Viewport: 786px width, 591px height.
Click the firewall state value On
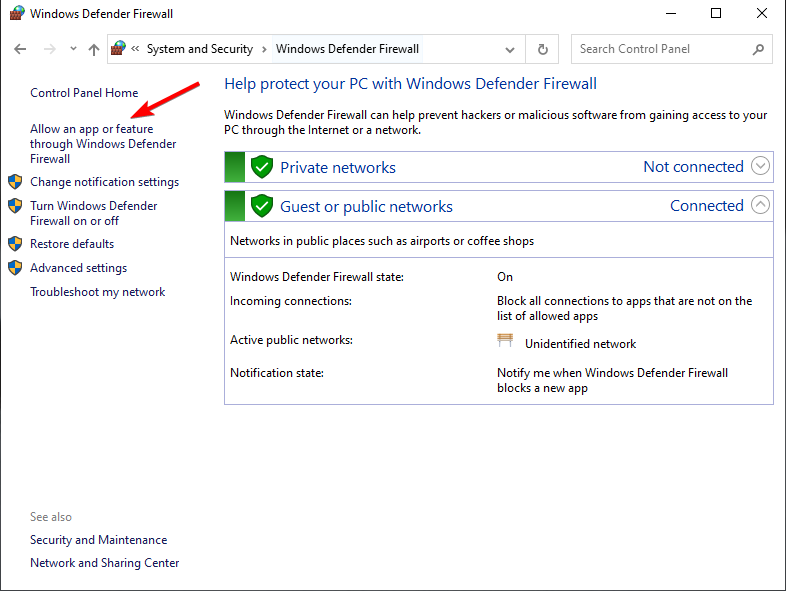click(x=505, y=277)
